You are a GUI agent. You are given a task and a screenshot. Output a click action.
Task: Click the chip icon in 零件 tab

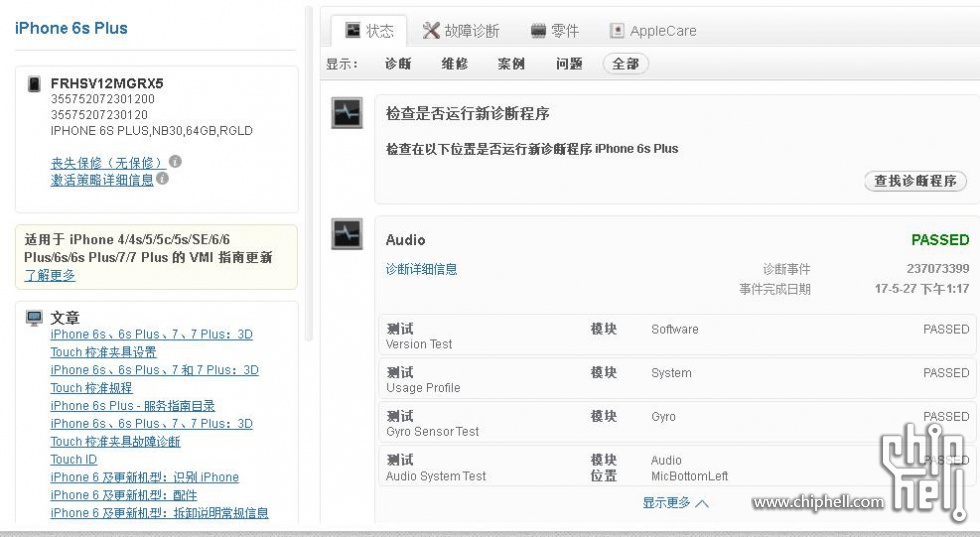tap(538, 31)
